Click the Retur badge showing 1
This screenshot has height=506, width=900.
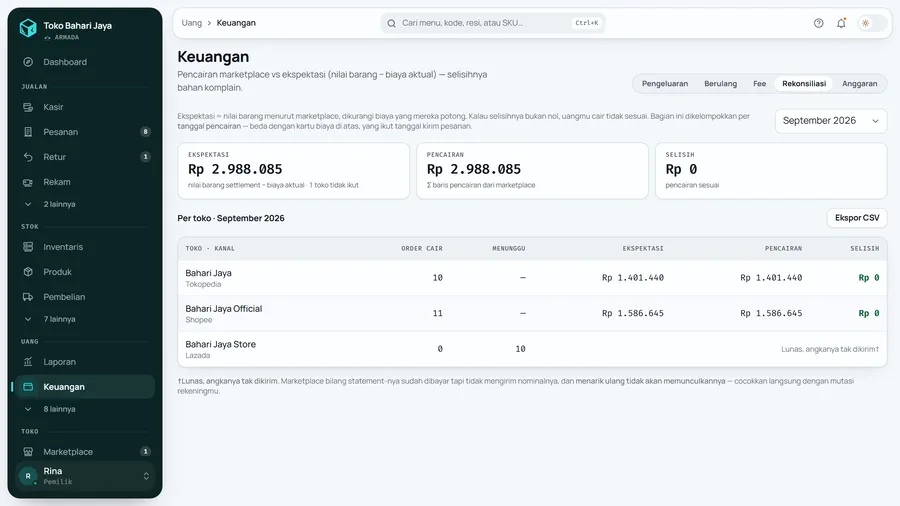145,157
